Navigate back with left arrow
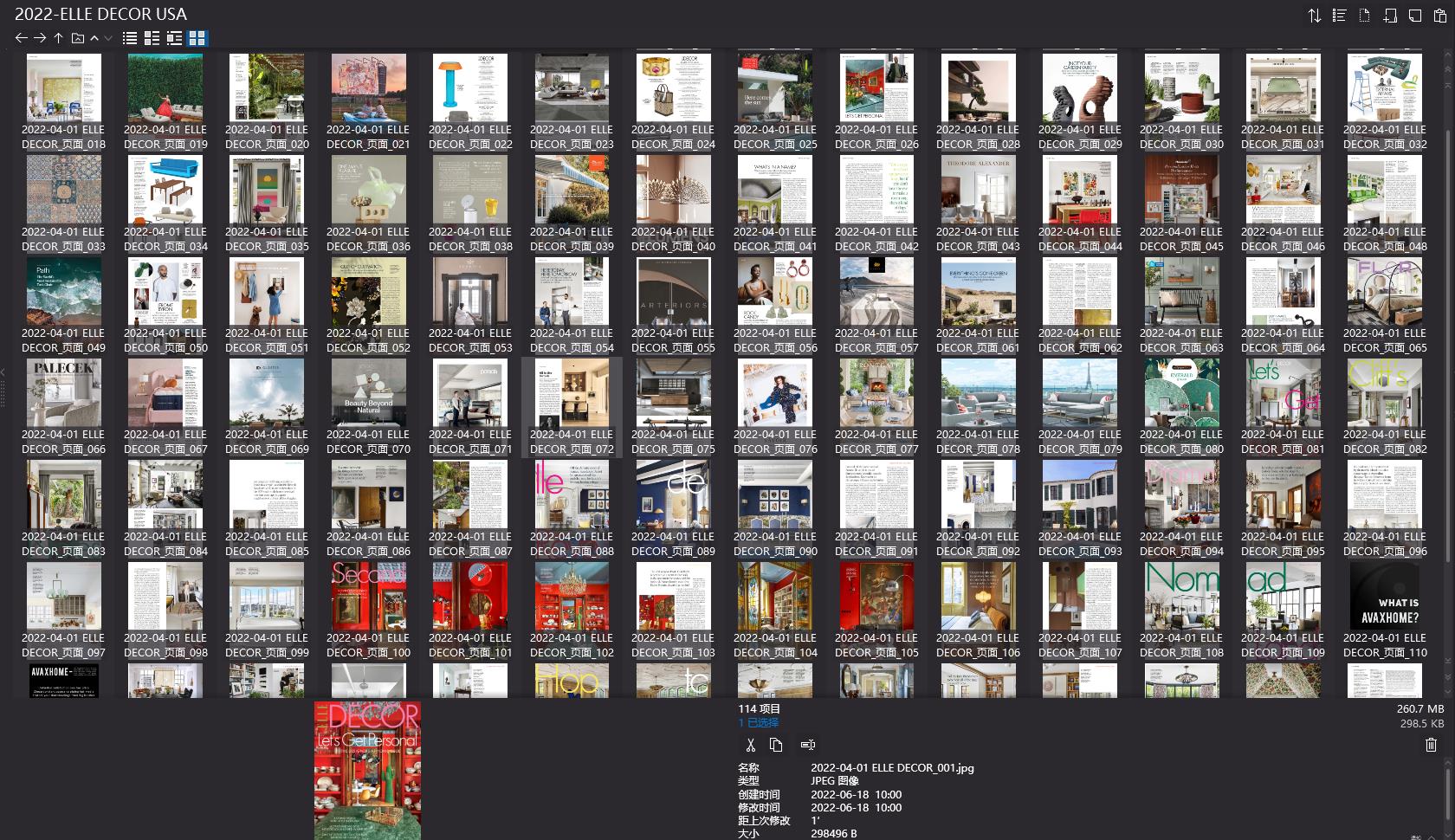This screenshot has width=1455, height=840. pyautogui.click(x=21, y=37)
